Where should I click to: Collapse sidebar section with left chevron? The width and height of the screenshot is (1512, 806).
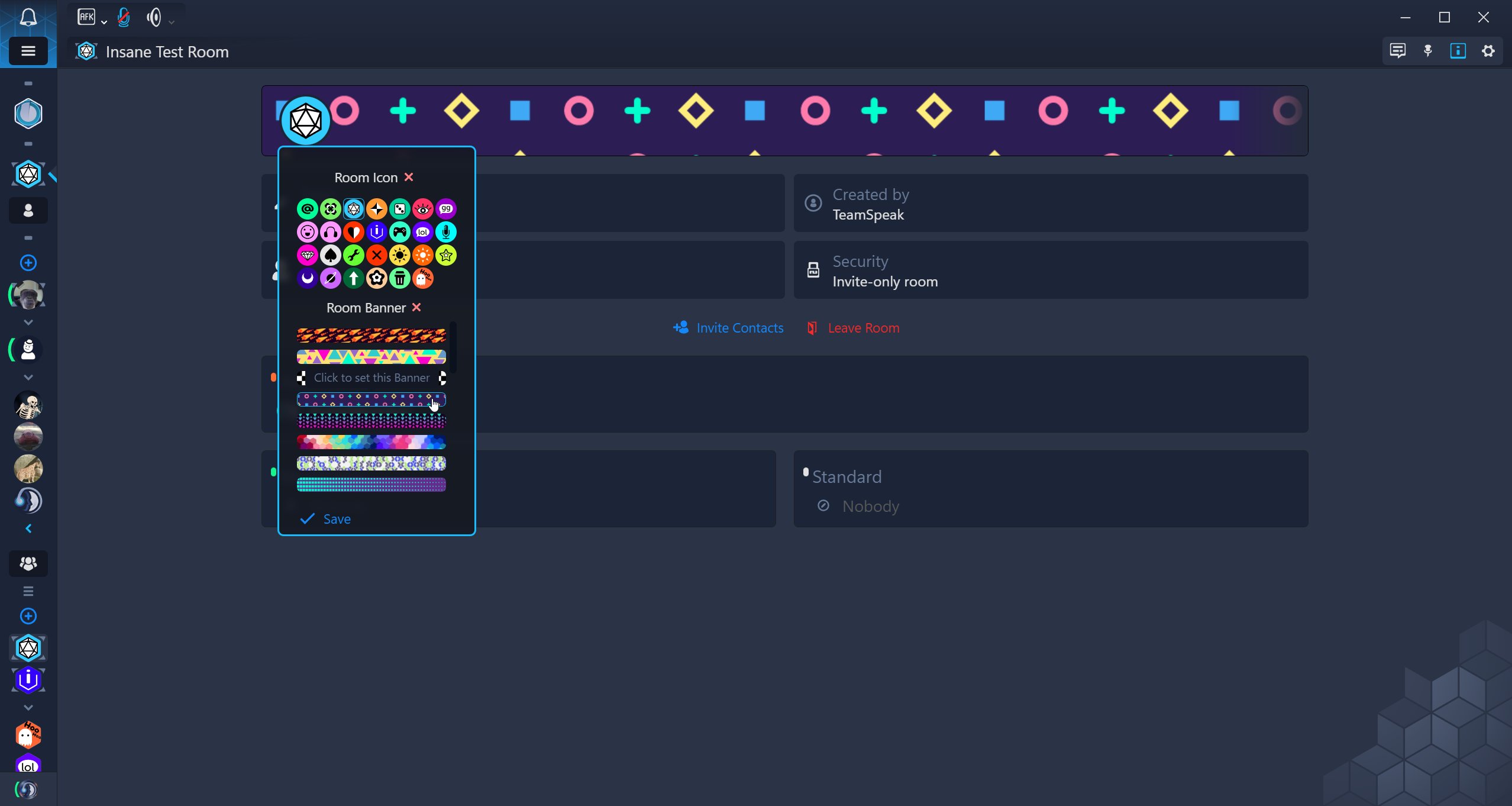[28, 528]
